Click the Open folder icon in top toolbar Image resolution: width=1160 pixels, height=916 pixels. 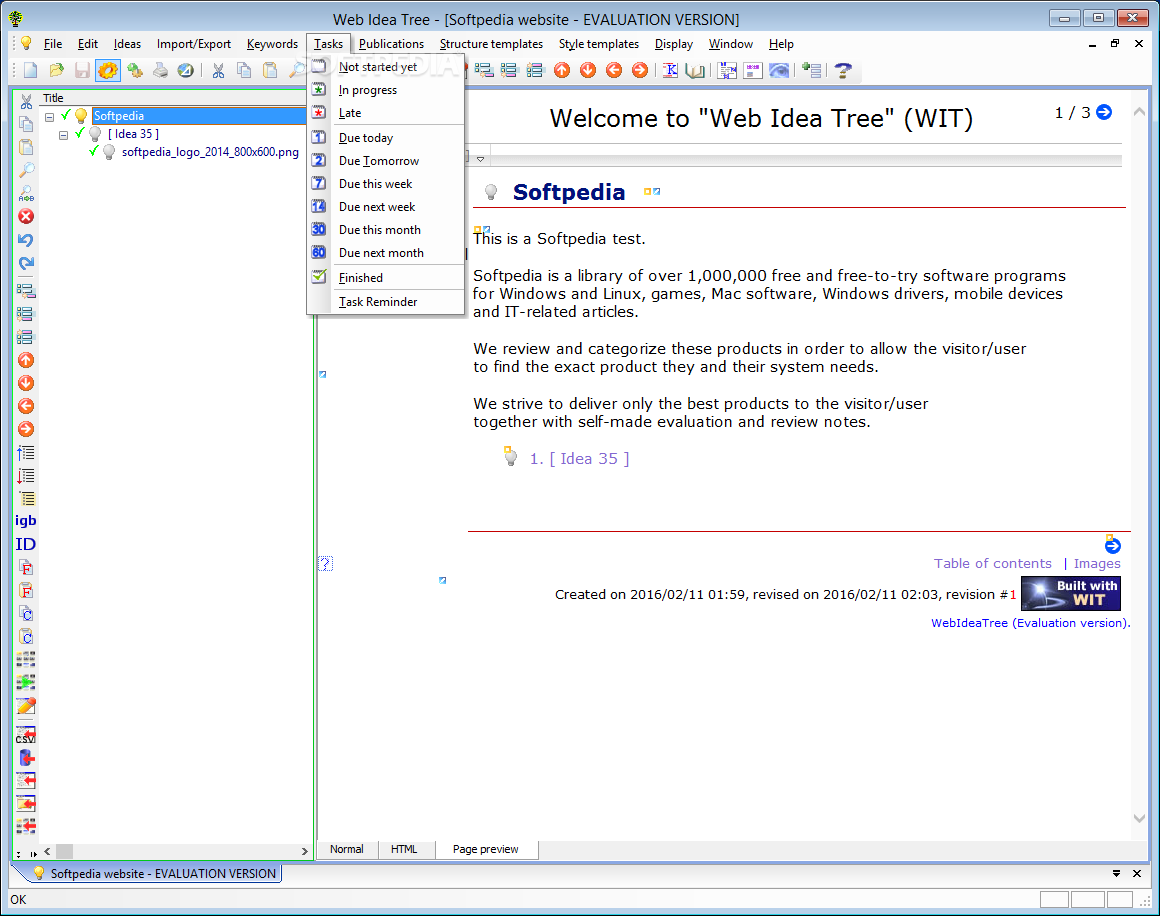pyautogui.click(x=56, y=70)
